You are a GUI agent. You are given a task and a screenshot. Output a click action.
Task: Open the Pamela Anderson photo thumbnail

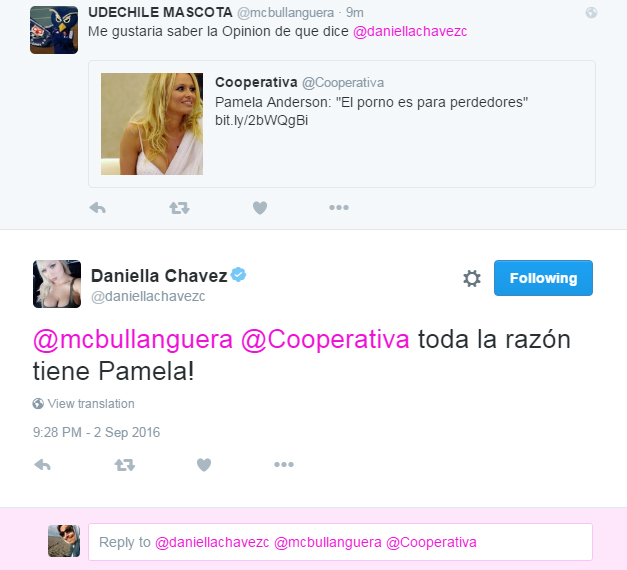(152, 124)
